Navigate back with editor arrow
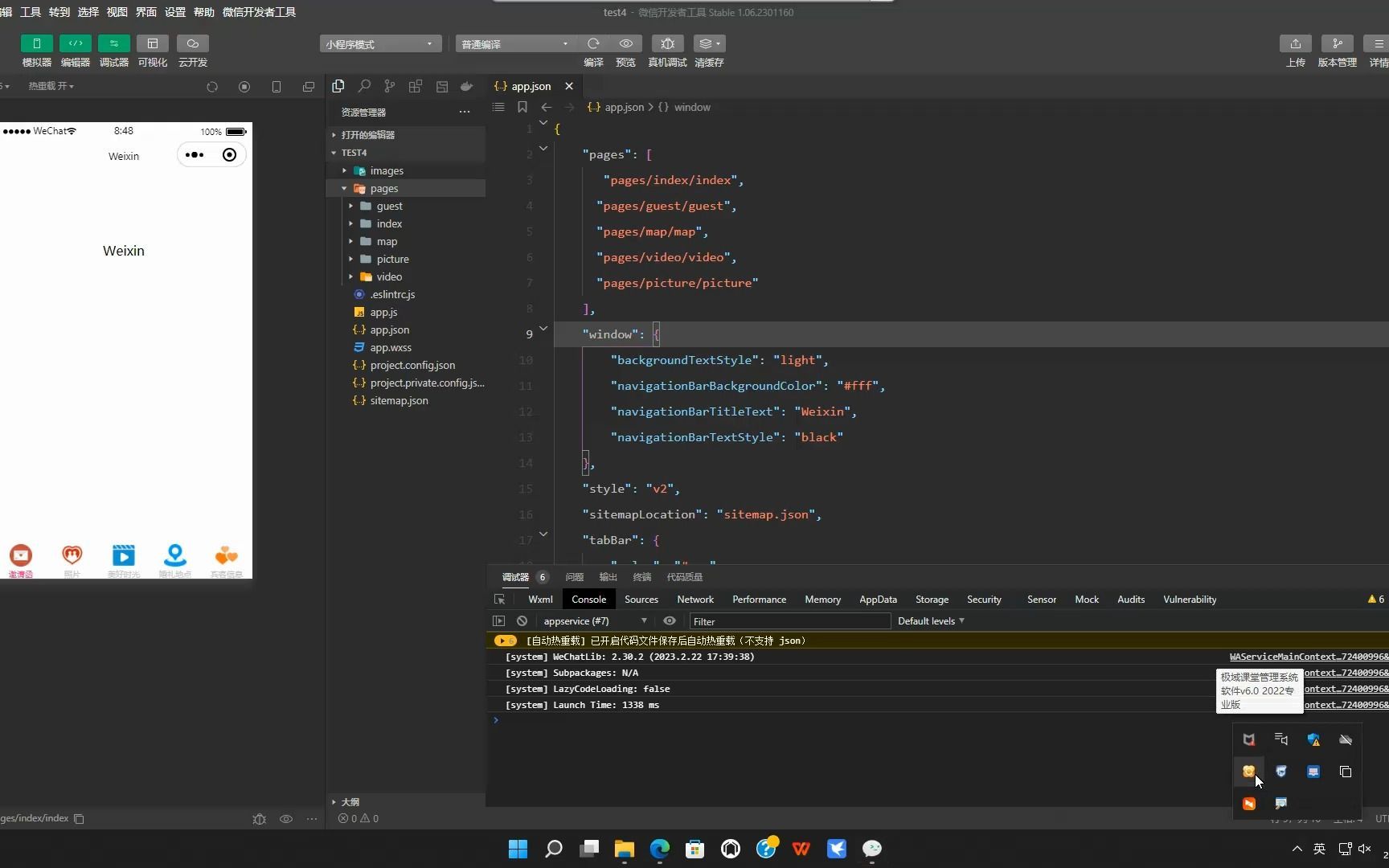 [547, 107]
